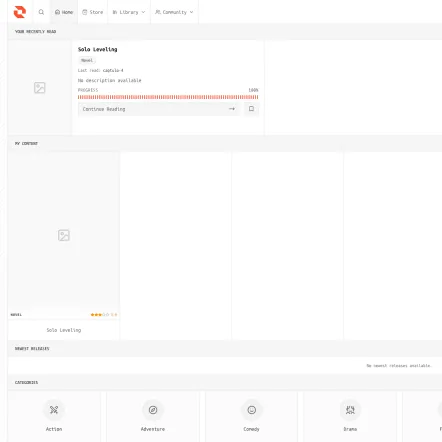Open the search magnifier icon
442x442 pixels.
(41, 12)
